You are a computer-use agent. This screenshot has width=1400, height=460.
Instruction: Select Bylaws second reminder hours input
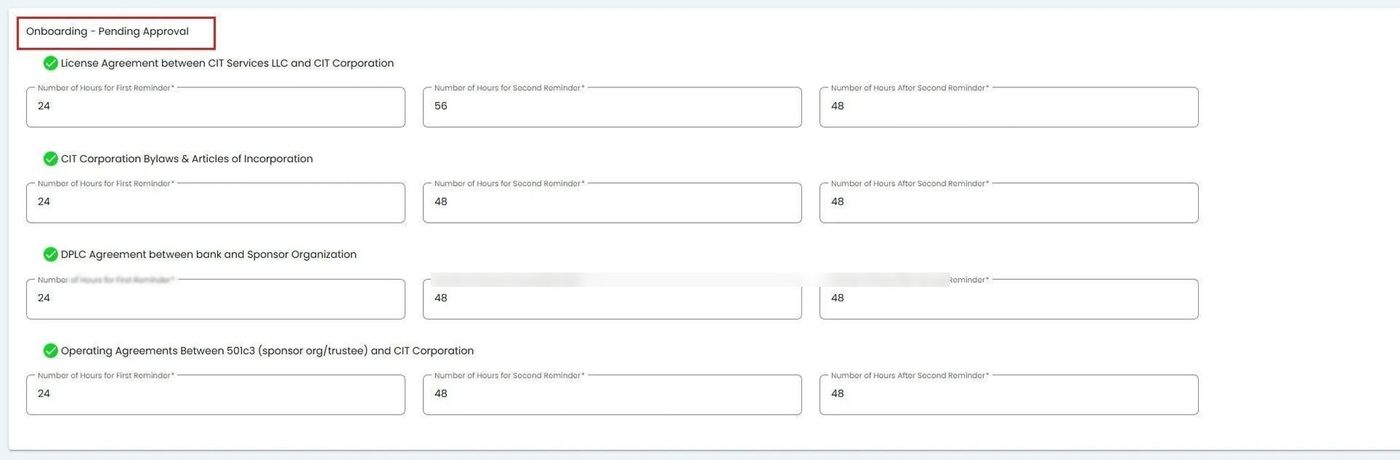pos(612,203)
